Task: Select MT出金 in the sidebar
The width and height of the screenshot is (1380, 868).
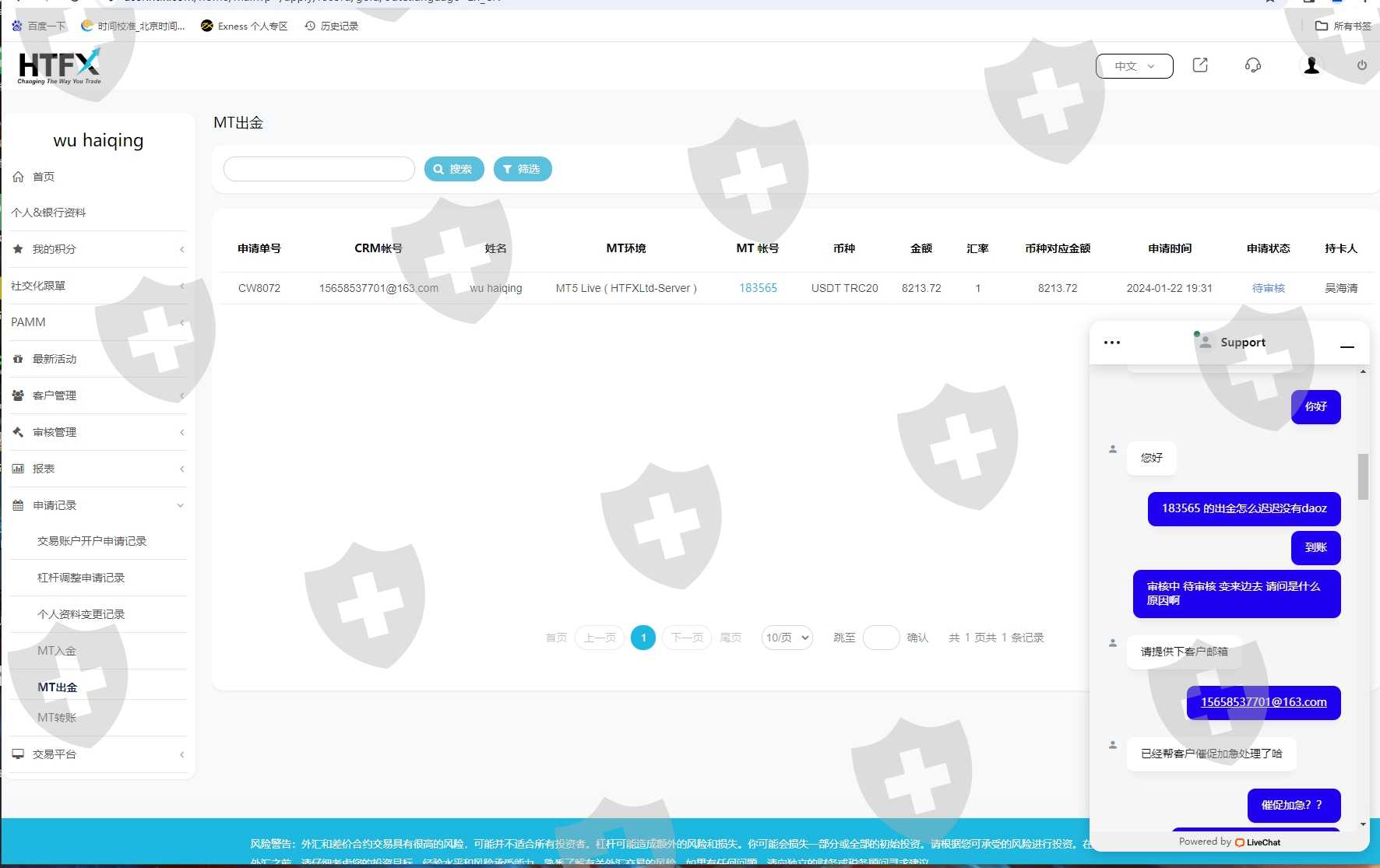Action: (x=58, y=687)
